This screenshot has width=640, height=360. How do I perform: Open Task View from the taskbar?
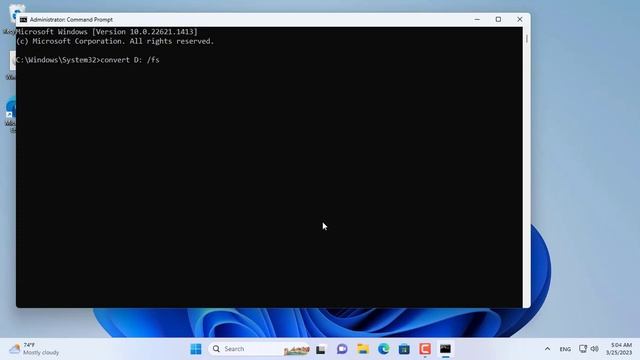(x=321, y=349)
